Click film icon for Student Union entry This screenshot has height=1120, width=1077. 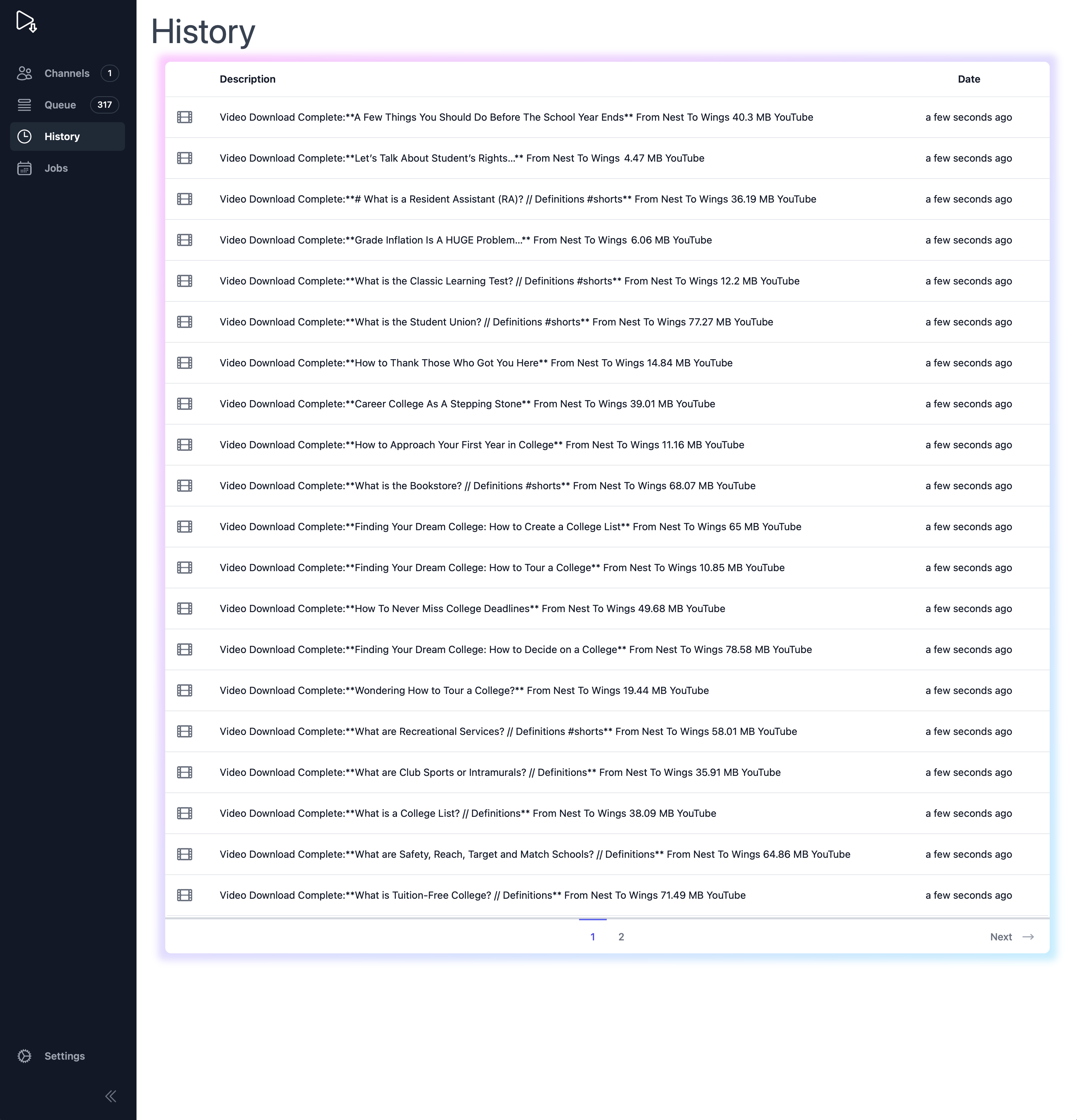pos(185,322)
